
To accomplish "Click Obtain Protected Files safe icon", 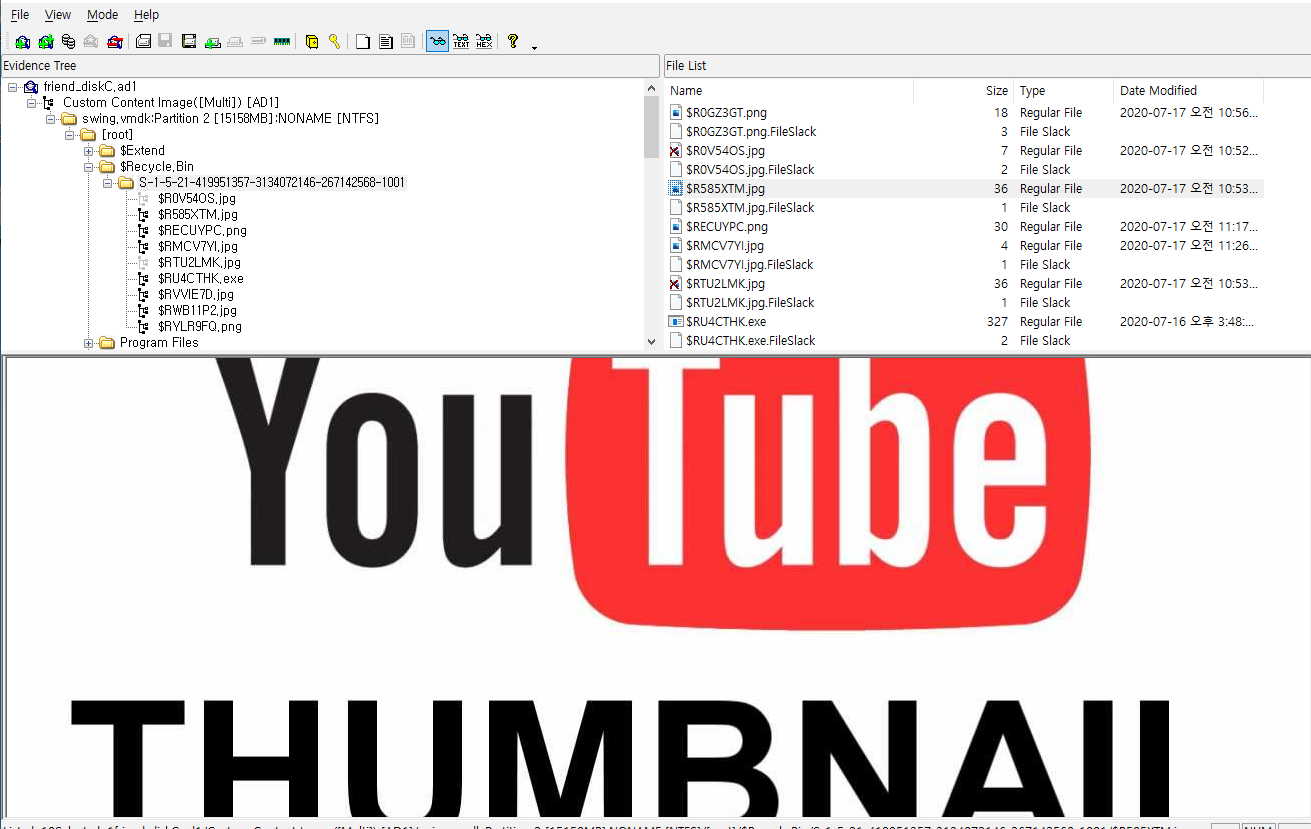I will (311, 42).
